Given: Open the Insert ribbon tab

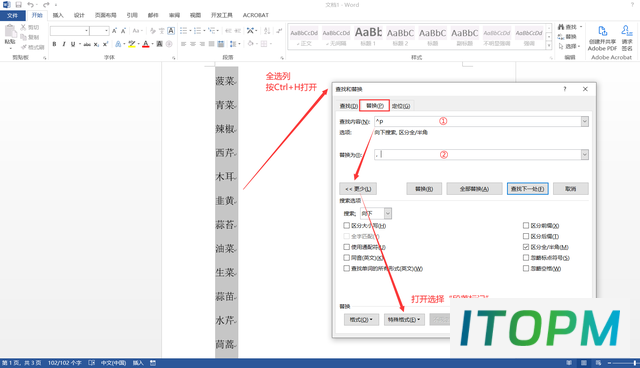Looking at the screenshot, I should (58, 15).
